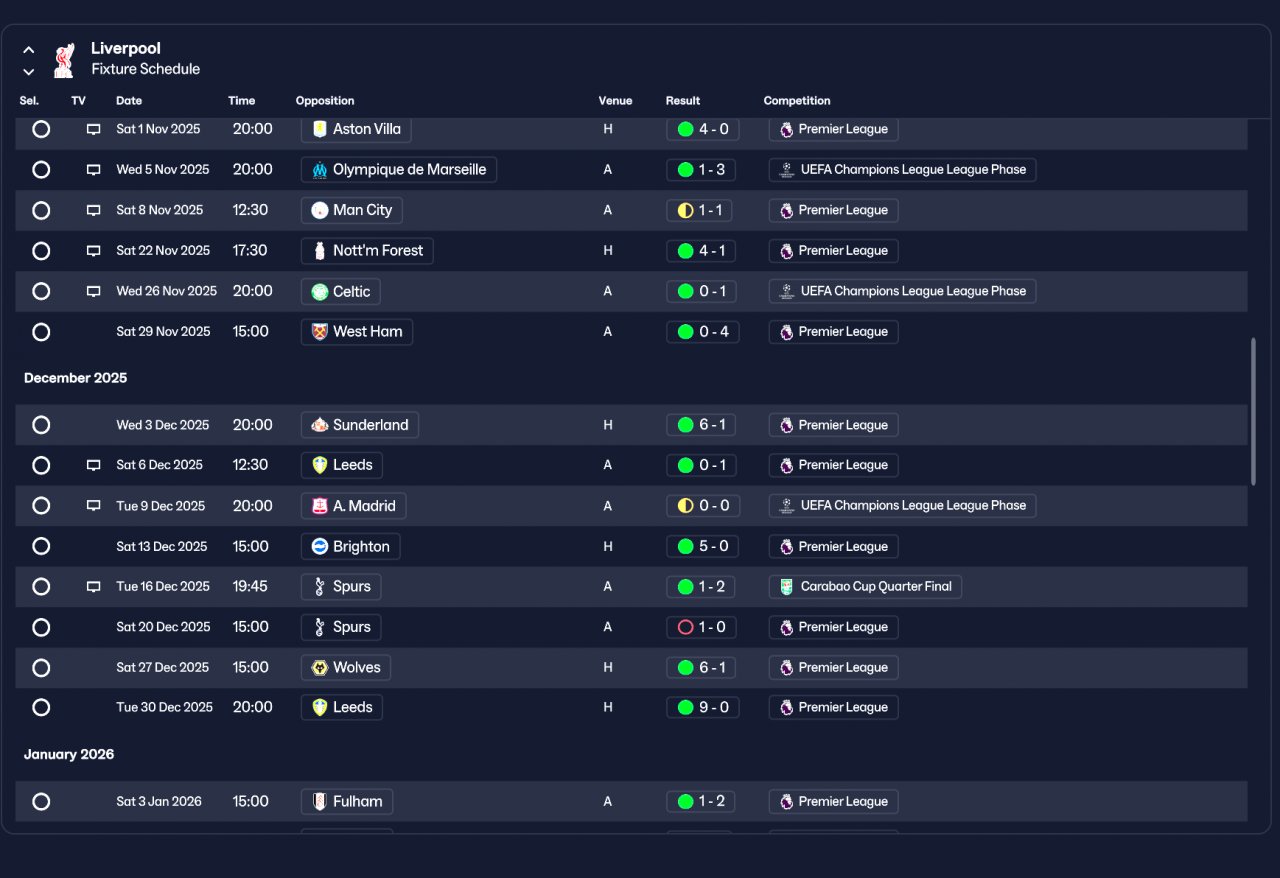This screenshot has height=878, width=1280.
Task: Open Nott'm Forest opposition button
Action: coord(367,251)
